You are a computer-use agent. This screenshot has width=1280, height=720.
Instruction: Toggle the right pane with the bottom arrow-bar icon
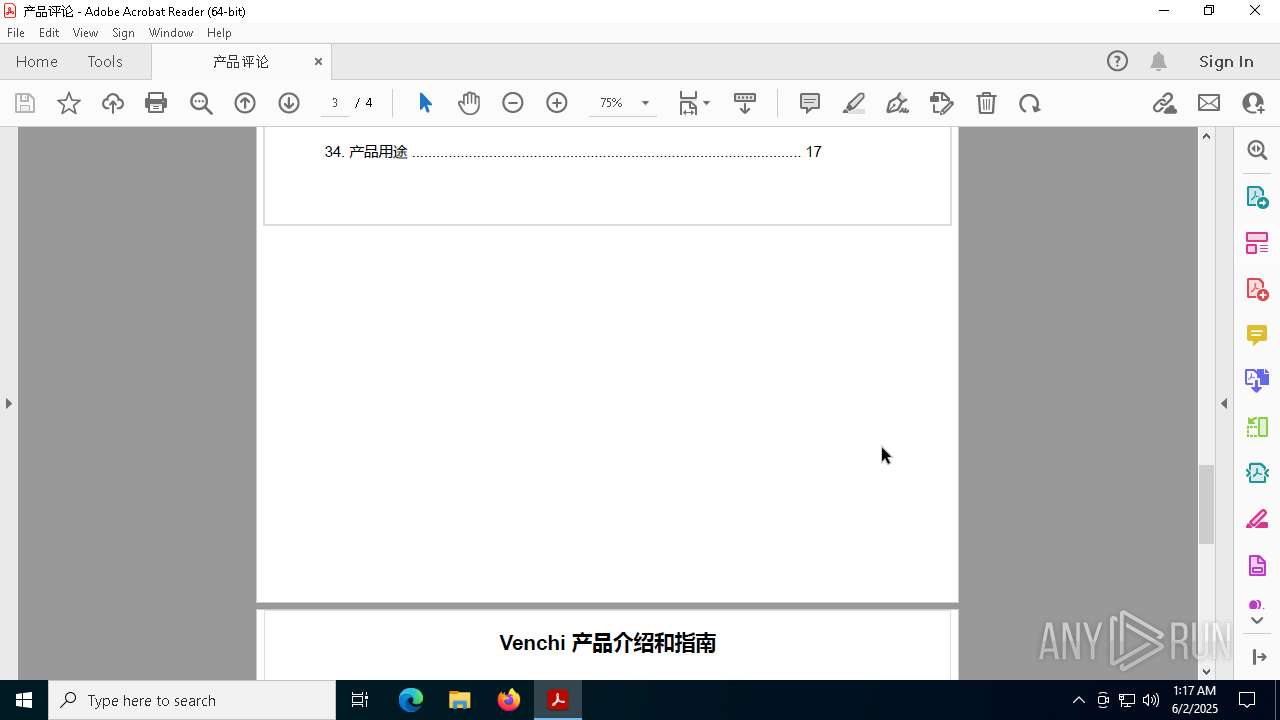point(1258,657)
